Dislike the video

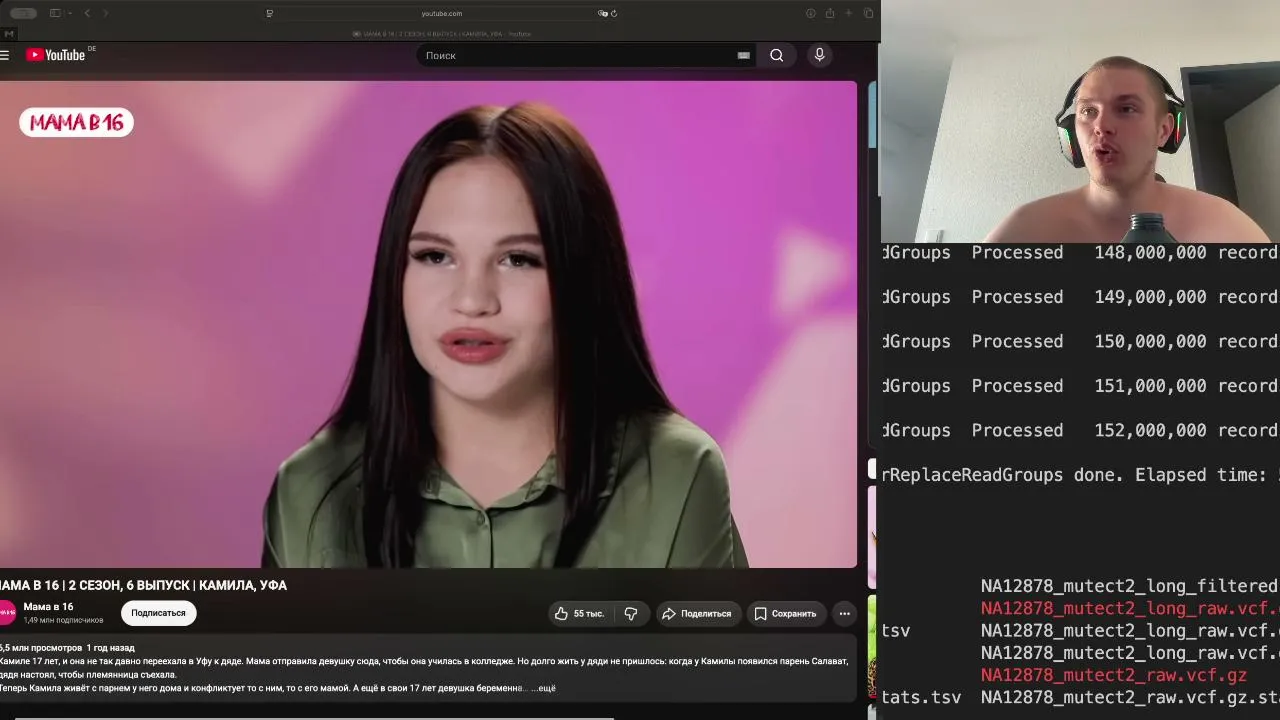(x=631, y=613)
